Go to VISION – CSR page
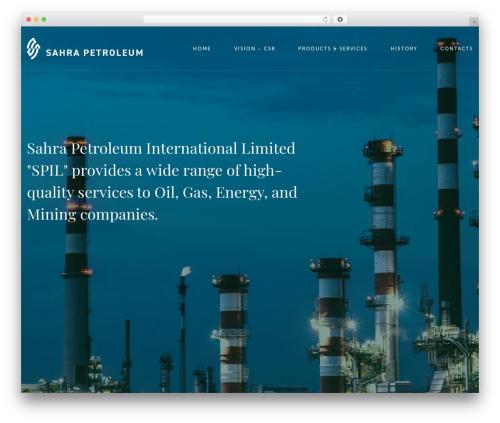The image size is (500, 423). (254, 49)
